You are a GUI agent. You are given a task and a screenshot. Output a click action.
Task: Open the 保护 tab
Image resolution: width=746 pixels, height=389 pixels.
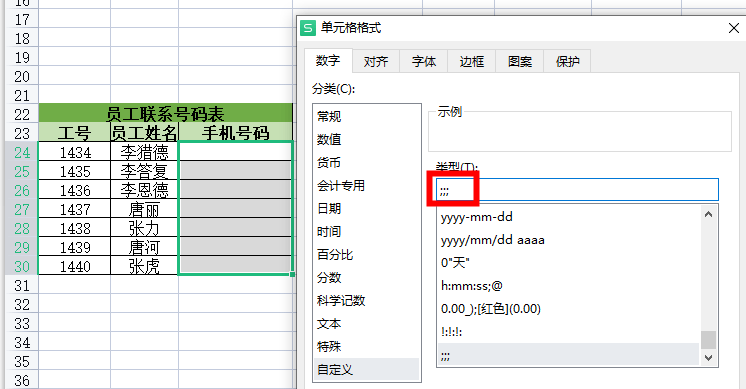(567, 61)
